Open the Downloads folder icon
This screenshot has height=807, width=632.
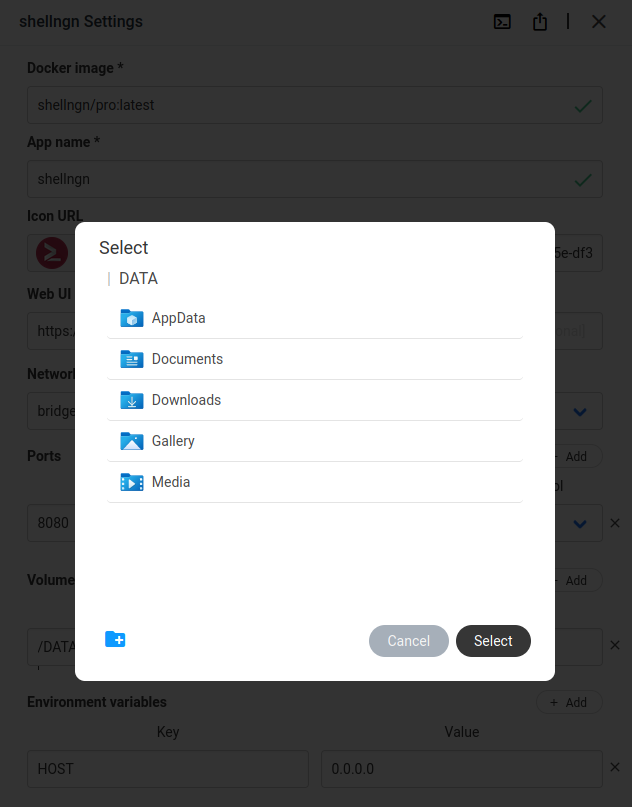point(132,399)
